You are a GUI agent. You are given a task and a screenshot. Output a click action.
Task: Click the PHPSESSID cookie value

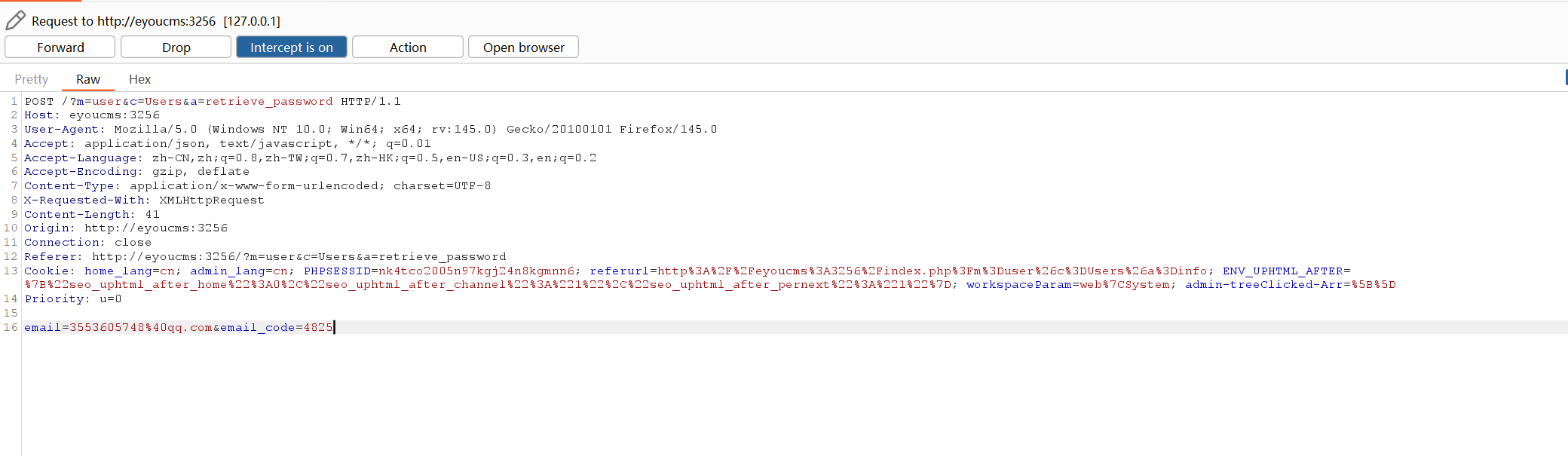tap(476, 271)
